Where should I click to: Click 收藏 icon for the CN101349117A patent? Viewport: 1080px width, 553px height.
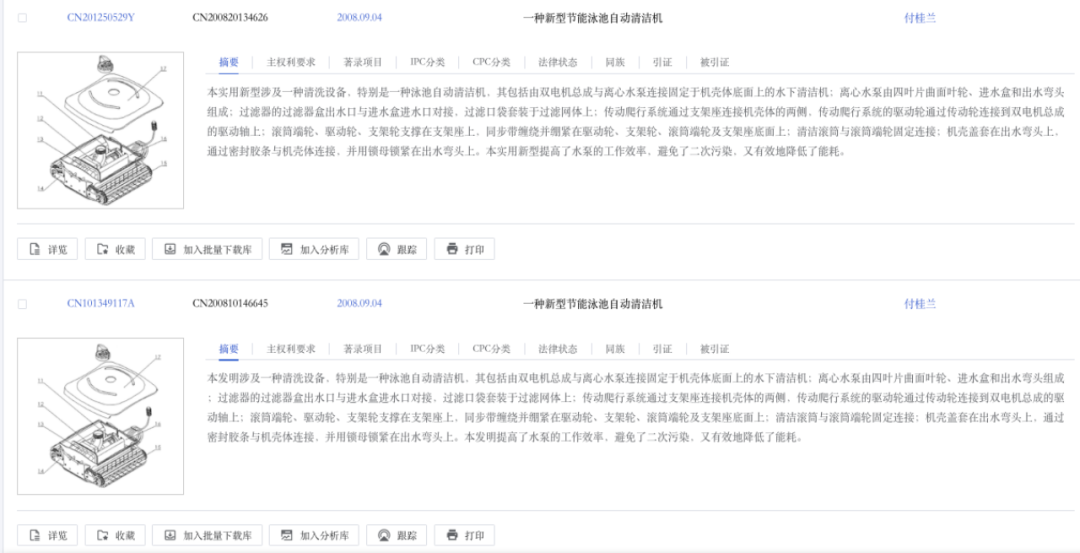tap(115, 535)
